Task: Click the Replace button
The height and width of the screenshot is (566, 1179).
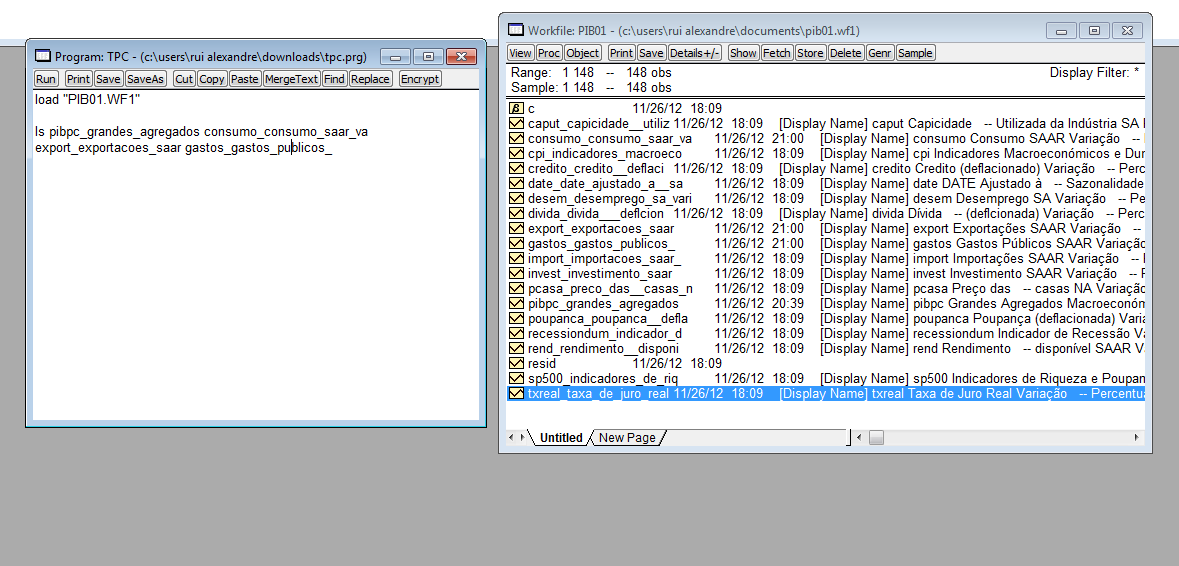Action: pyautogui.click(x=371, y=79)
